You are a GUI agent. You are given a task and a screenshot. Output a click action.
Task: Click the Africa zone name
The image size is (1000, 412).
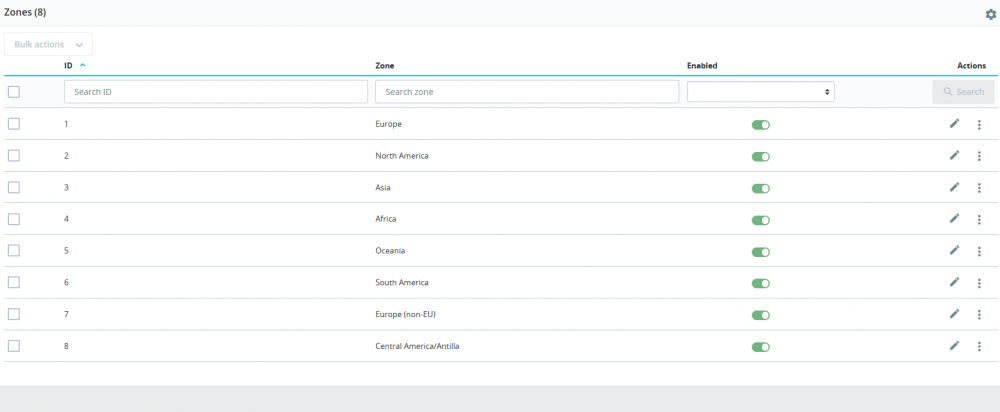(x=386, y=219)
